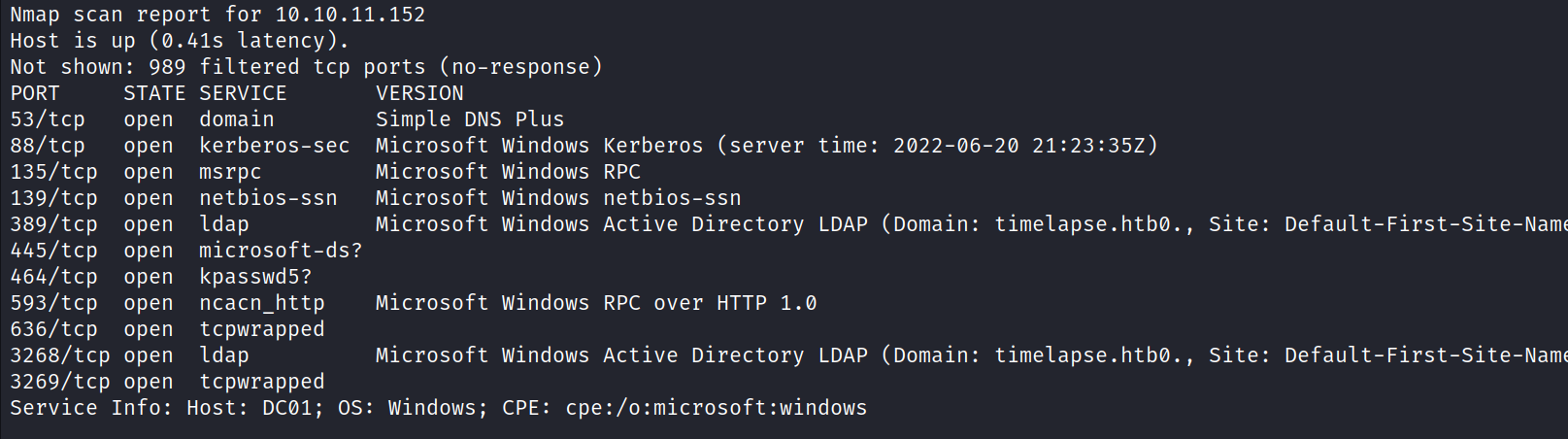Click the SERVICE column header
The image size is (1568, 439).
click(243, 93)
